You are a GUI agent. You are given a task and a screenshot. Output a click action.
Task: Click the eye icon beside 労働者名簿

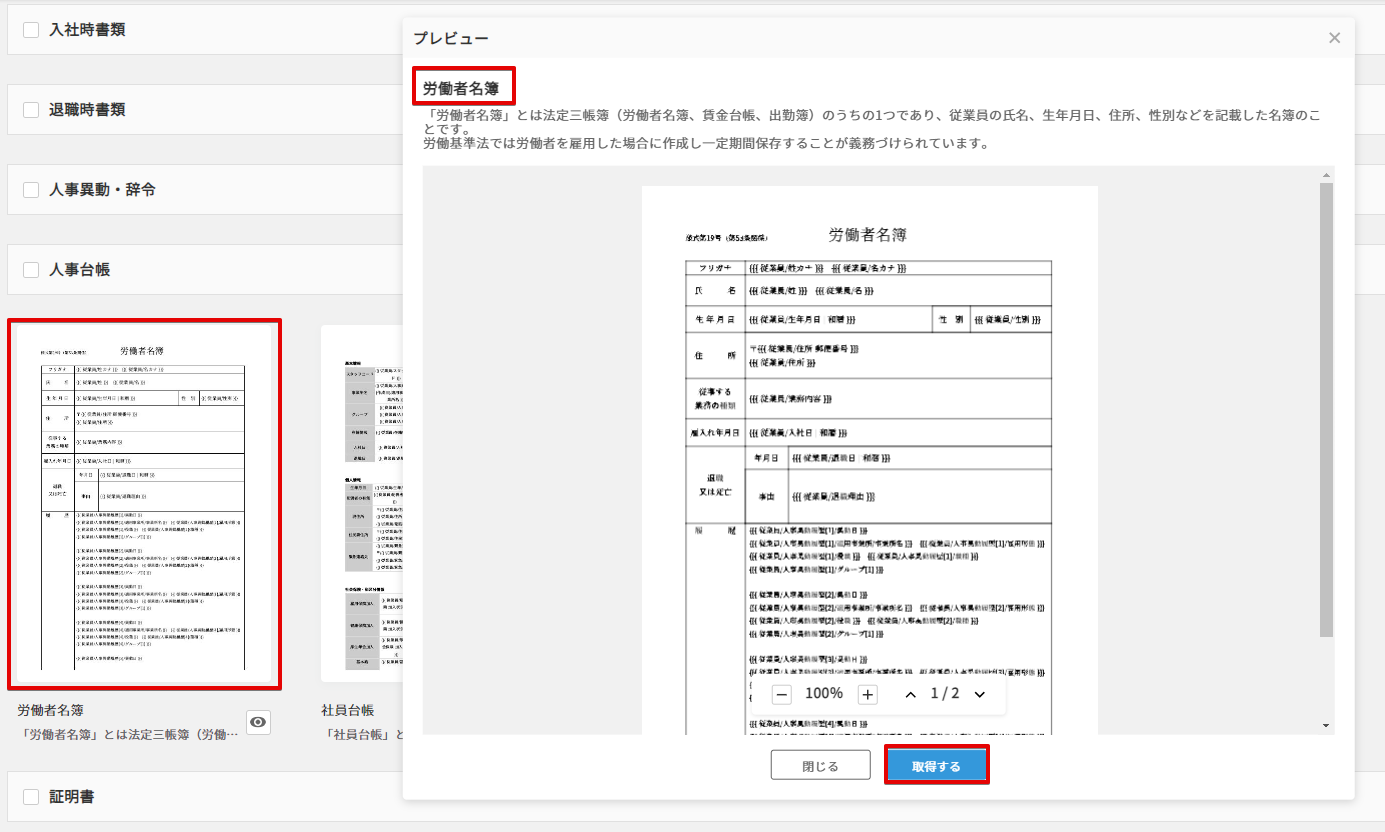[258, 722]
